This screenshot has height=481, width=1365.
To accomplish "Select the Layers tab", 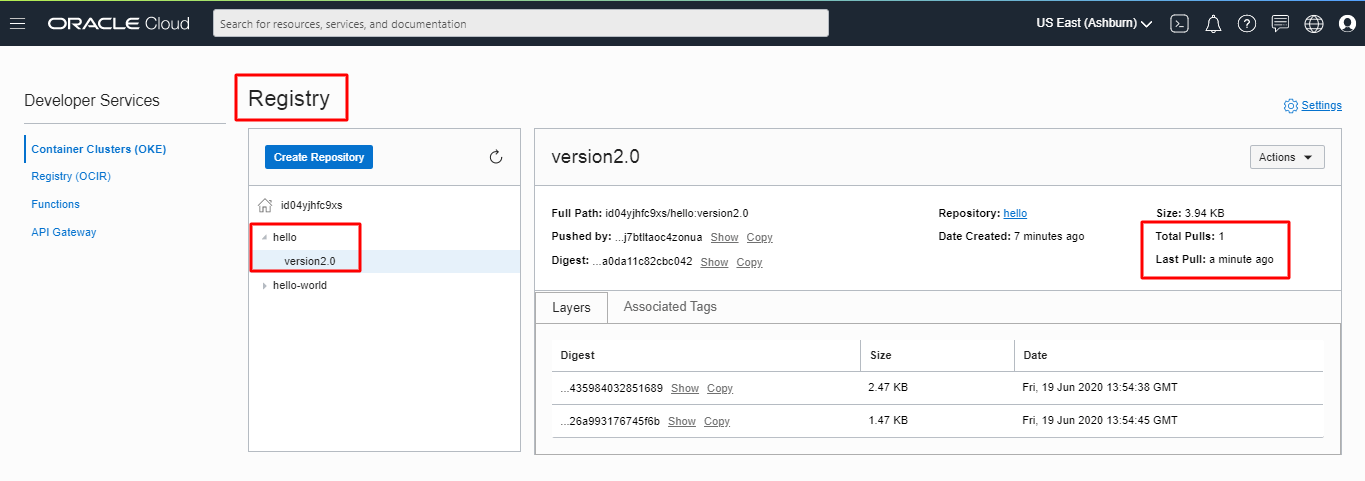I will [x=573, y=308].
